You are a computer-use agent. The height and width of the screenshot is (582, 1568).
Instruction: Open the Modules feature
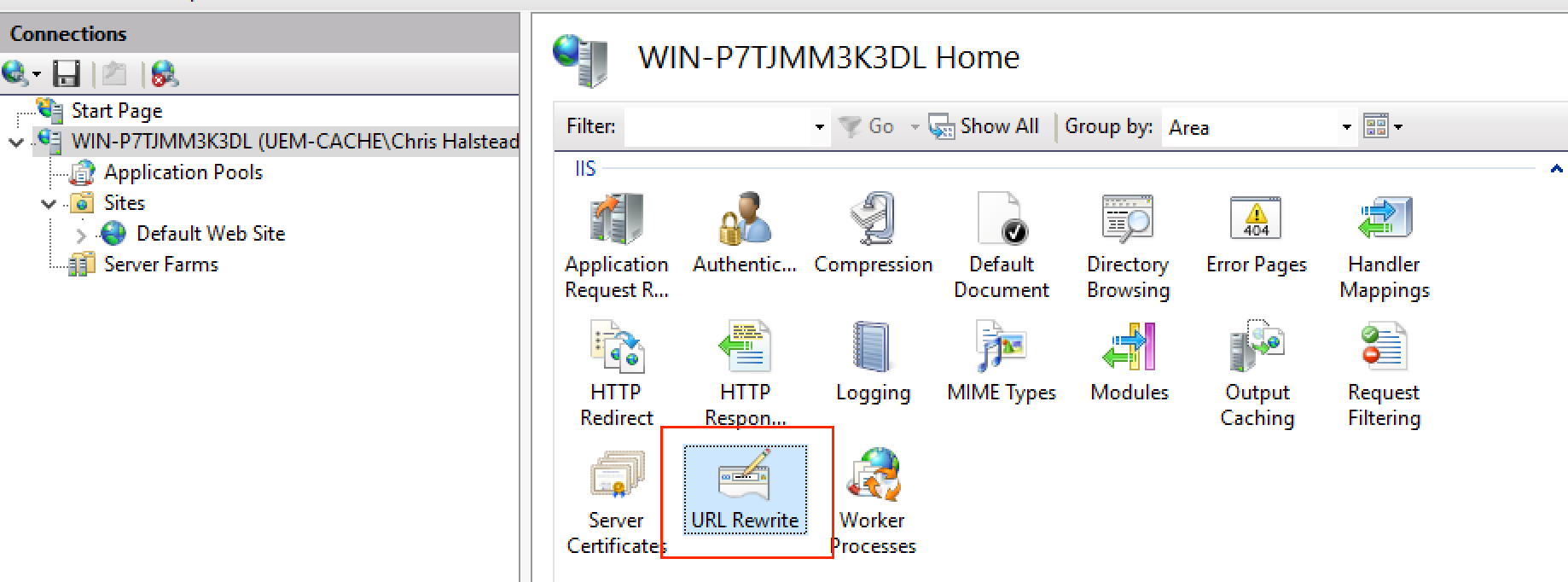tap(1129, 362)
